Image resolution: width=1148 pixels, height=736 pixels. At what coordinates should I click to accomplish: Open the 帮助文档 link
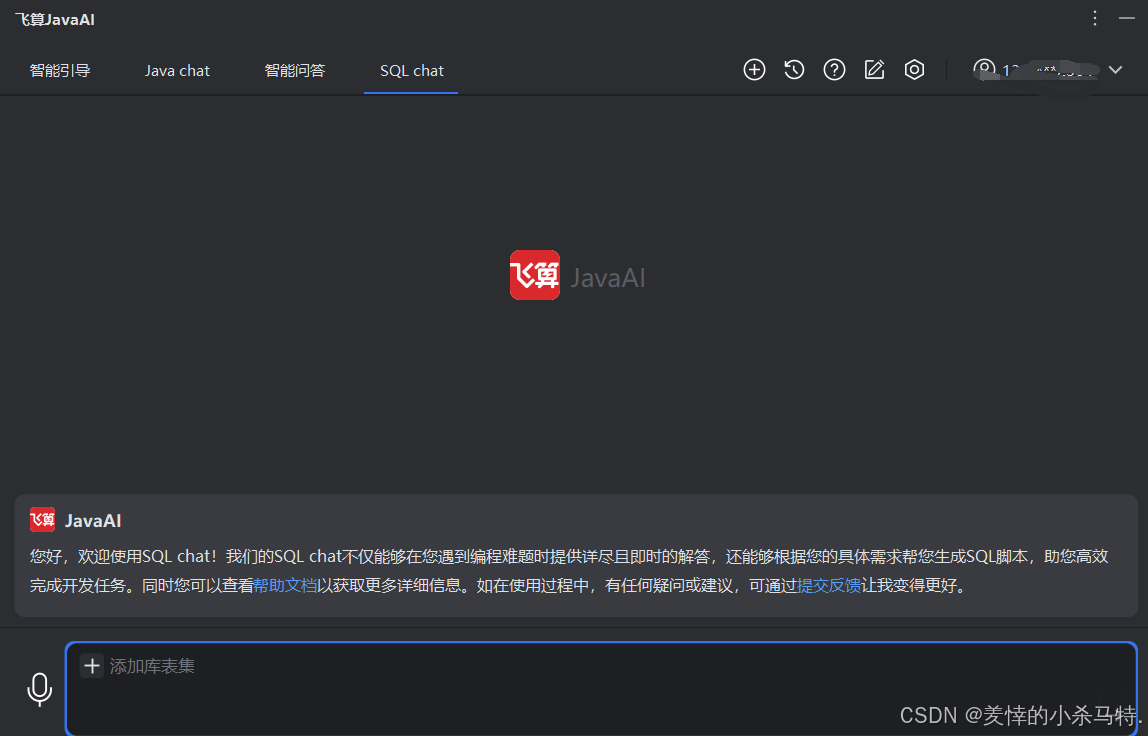tap(285, 586)
